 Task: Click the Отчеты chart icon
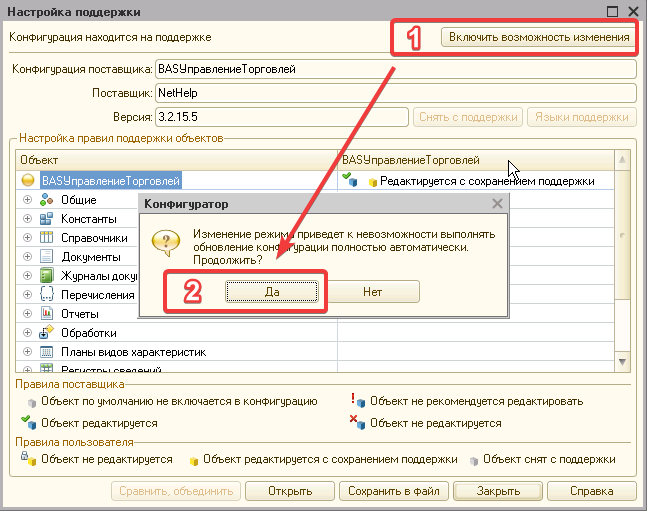46,314
